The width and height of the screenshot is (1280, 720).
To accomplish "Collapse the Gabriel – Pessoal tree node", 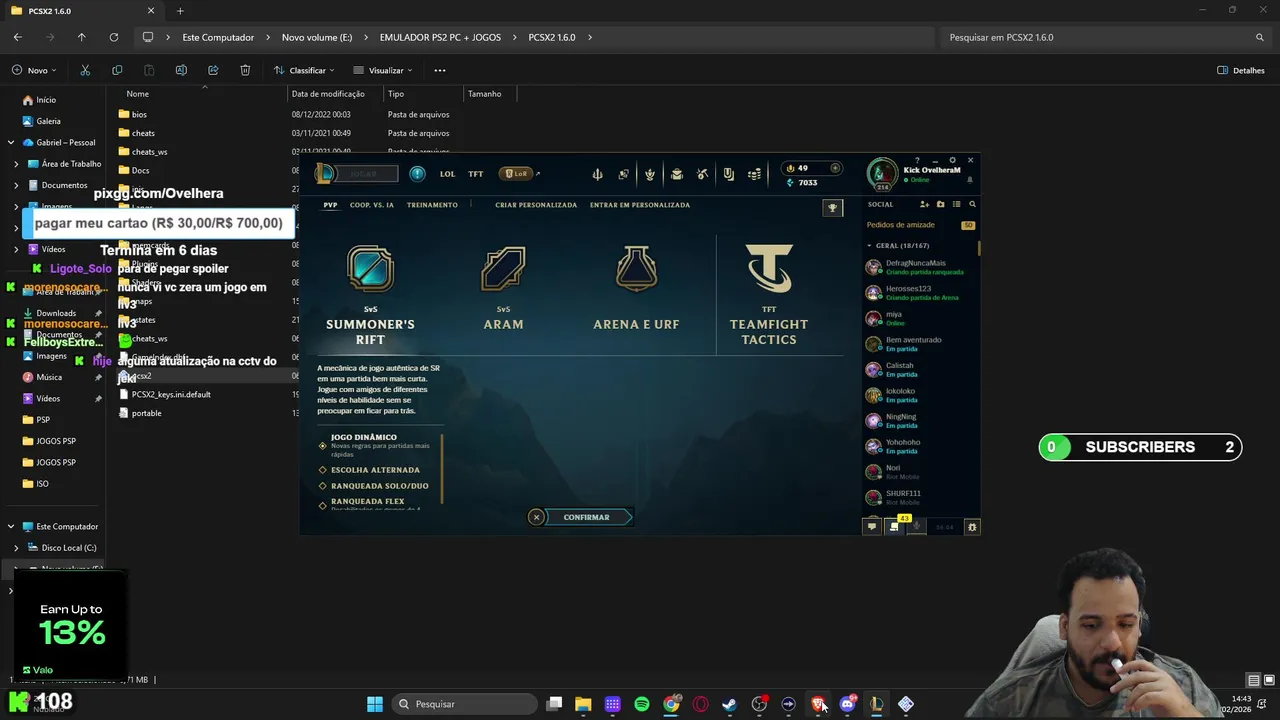I will pyautogui.click(x=11, y=142).
